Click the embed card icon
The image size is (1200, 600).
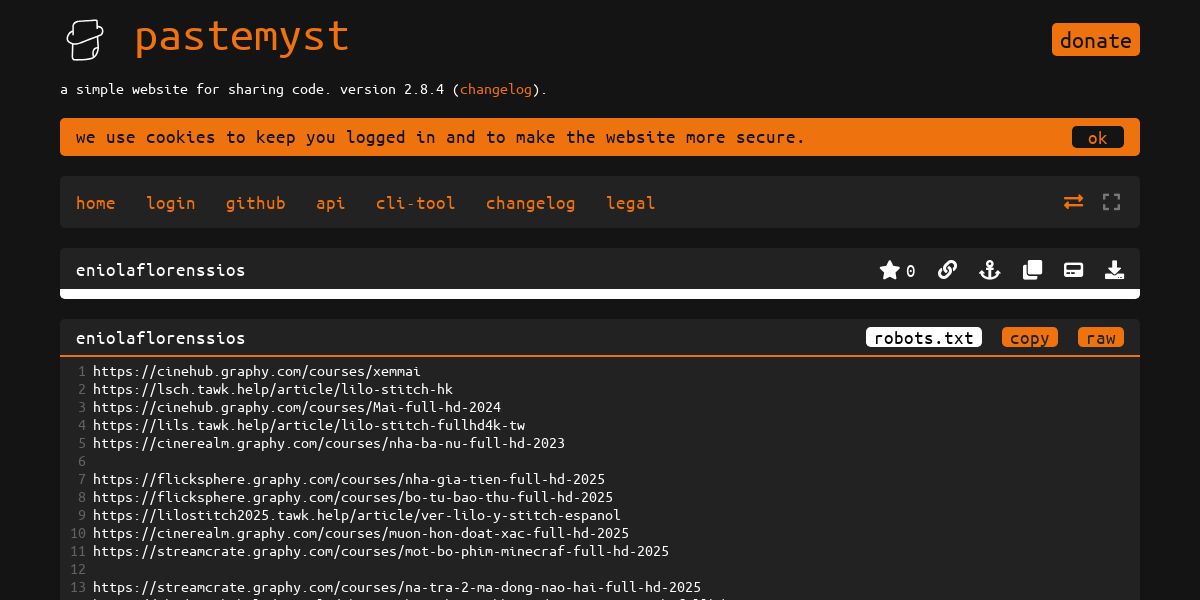pos(1073,270)
